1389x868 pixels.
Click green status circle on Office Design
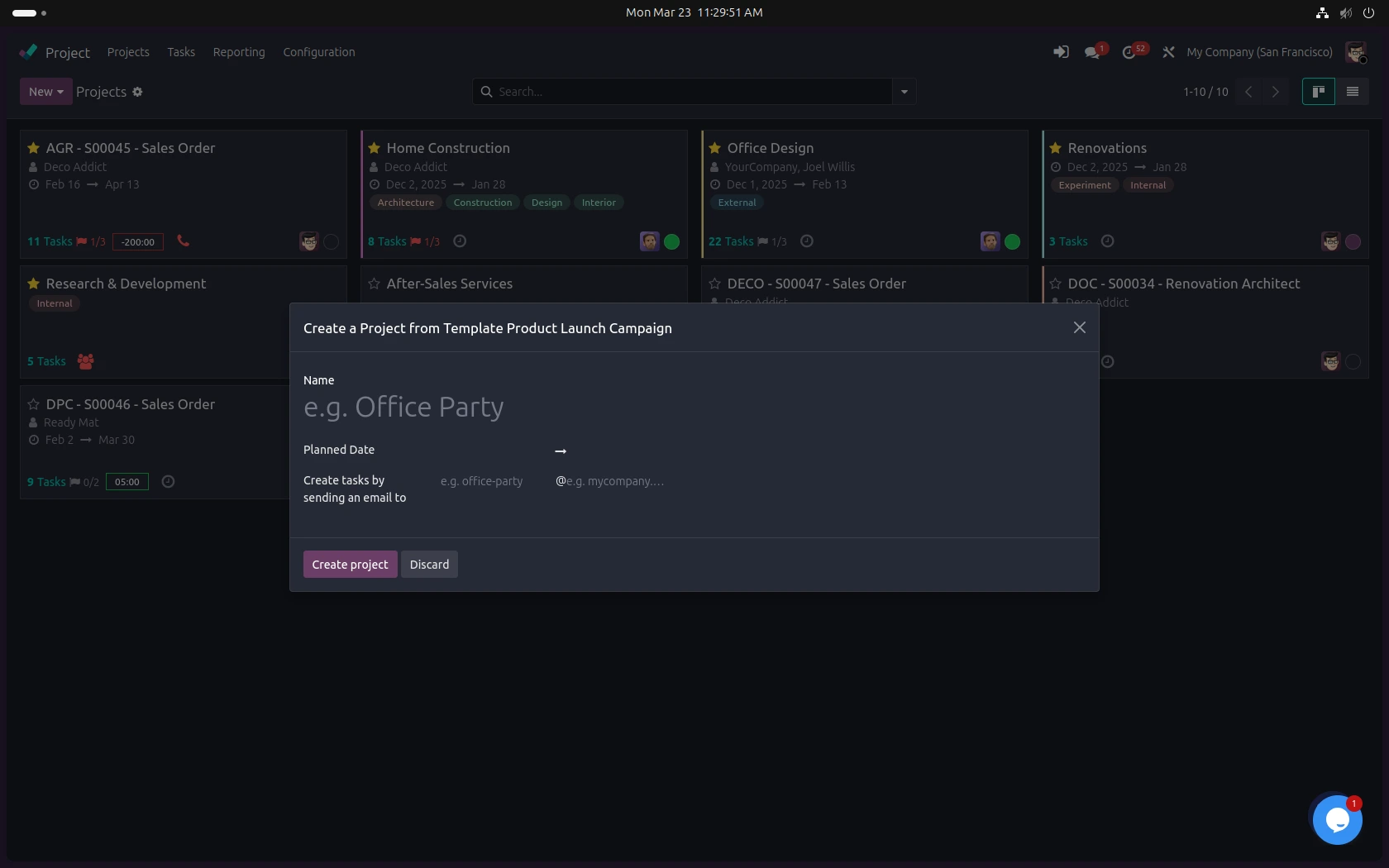click(1013, 241)
